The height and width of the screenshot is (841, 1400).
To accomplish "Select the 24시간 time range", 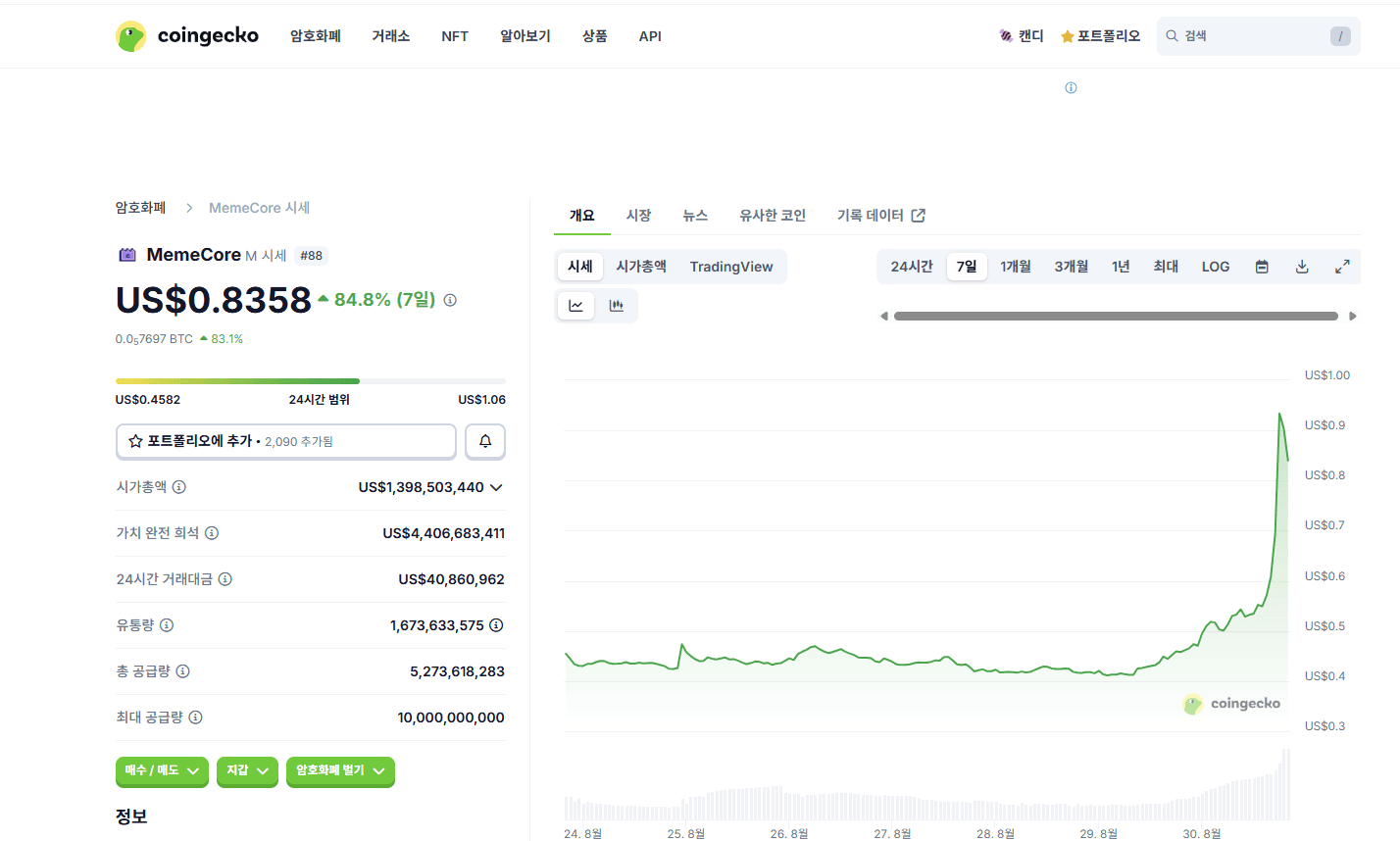I will point(911,267).
